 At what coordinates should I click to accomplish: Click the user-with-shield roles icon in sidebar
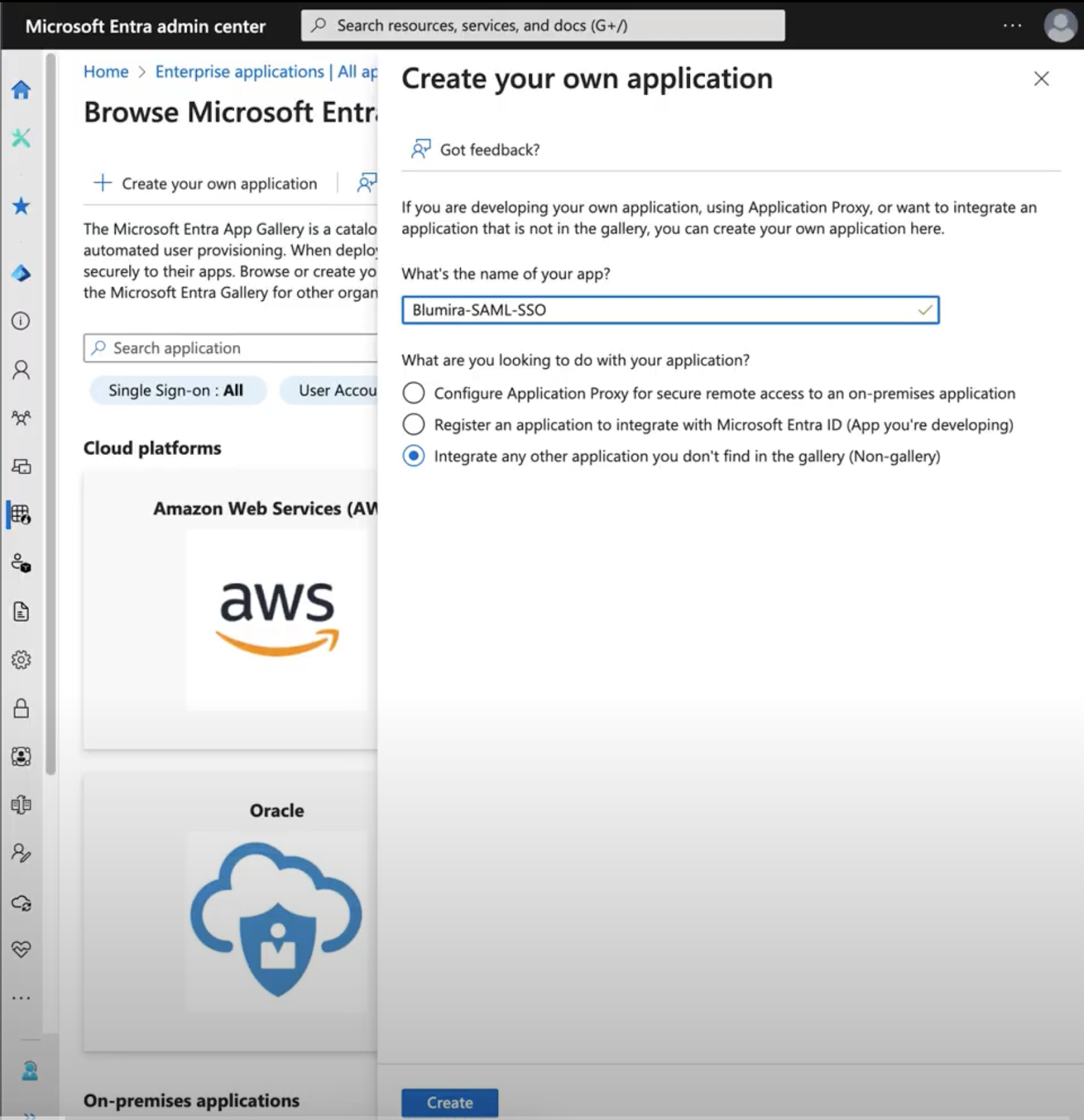[x=21, y=563]
